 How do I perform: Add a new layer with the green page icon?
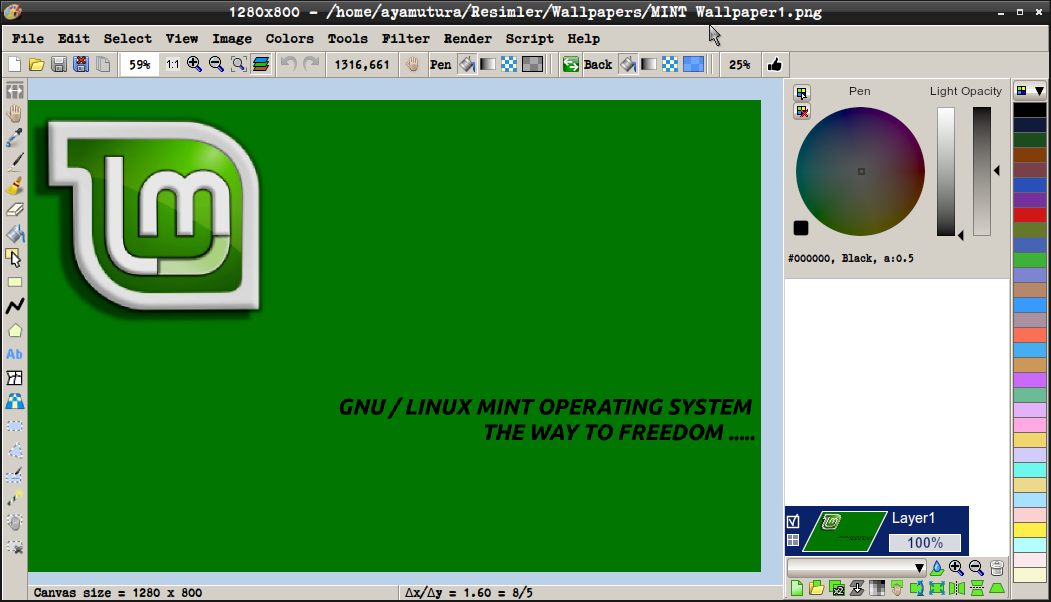click(x=796, y=589)
